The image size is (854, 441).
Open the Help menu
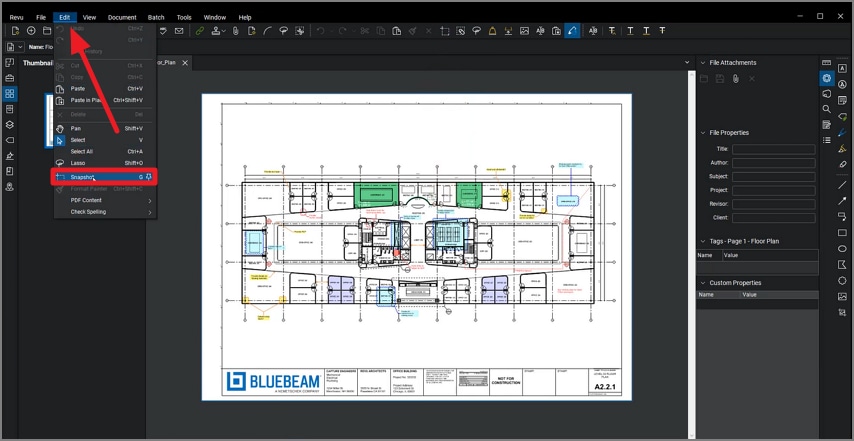point(245,17)
